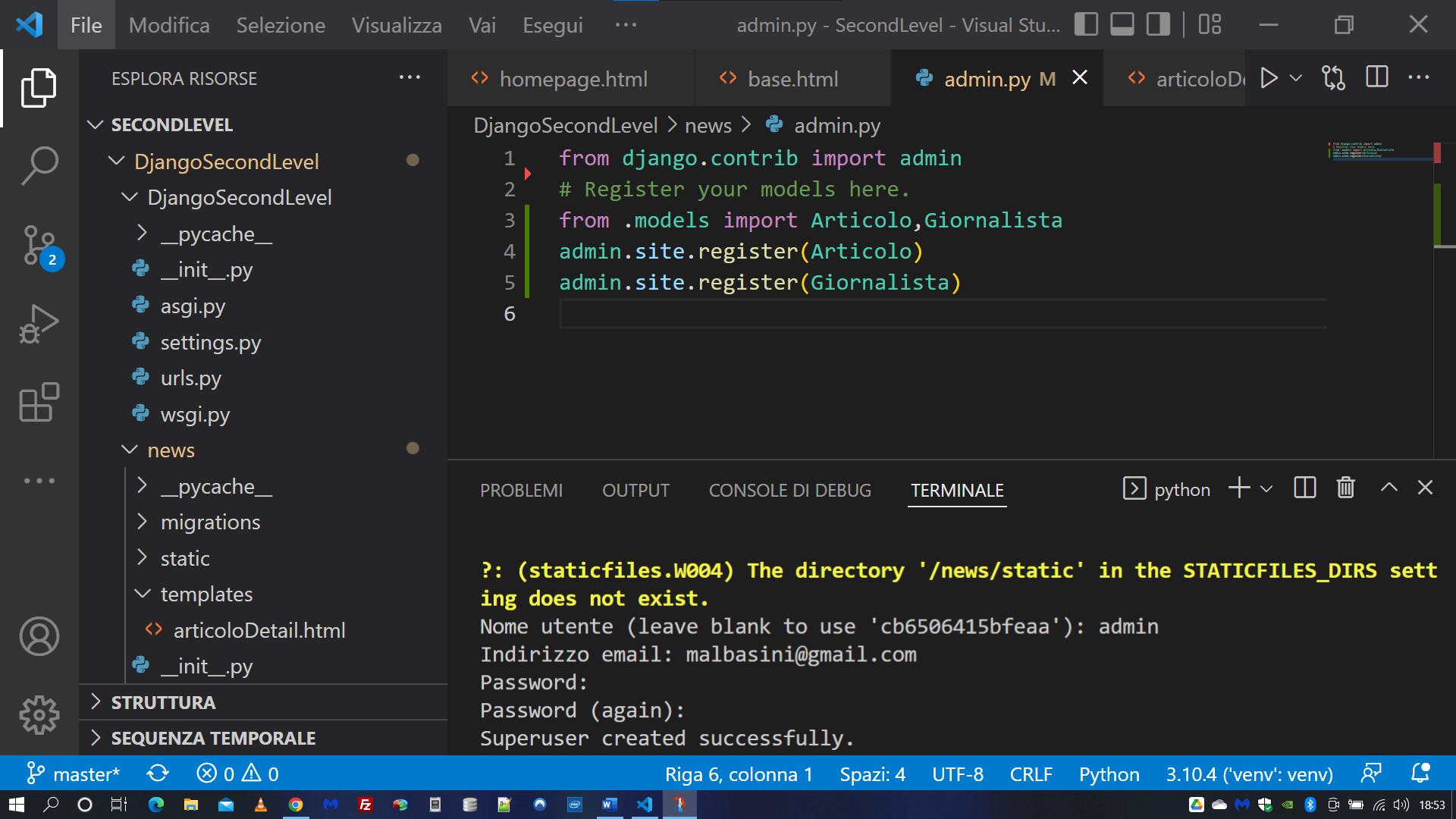Open the Esegui menu
This screenshot has width=1456, height=819.
pyautogui.click(x=553, y=25)
